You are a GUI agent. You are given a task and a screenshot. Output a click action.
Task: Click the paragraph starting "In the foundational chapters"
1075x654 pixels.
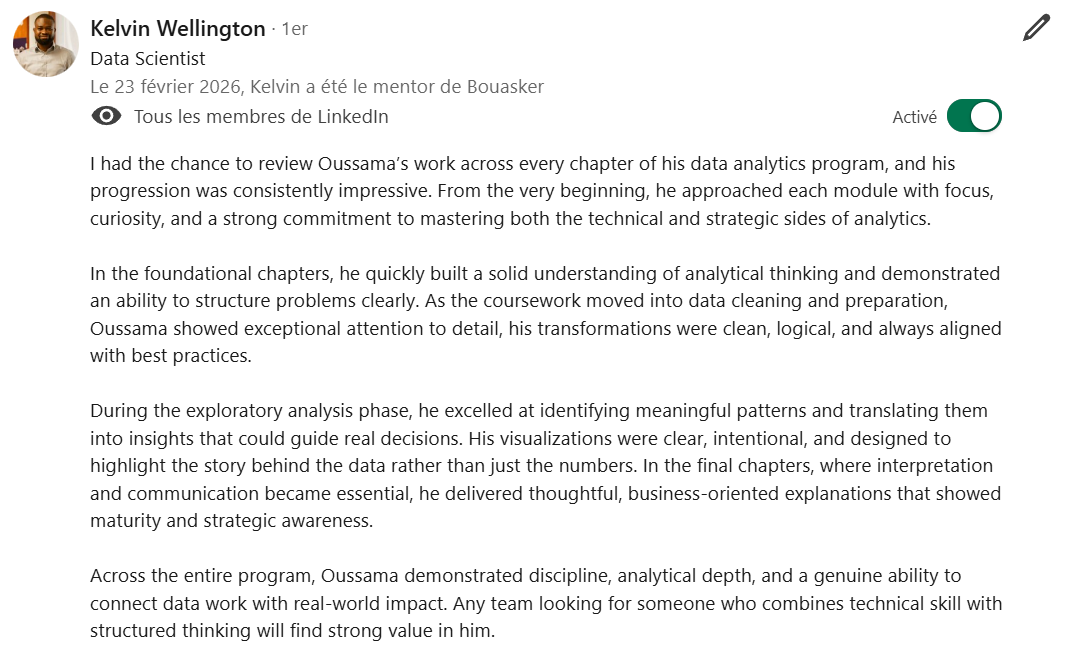point(546,315)
